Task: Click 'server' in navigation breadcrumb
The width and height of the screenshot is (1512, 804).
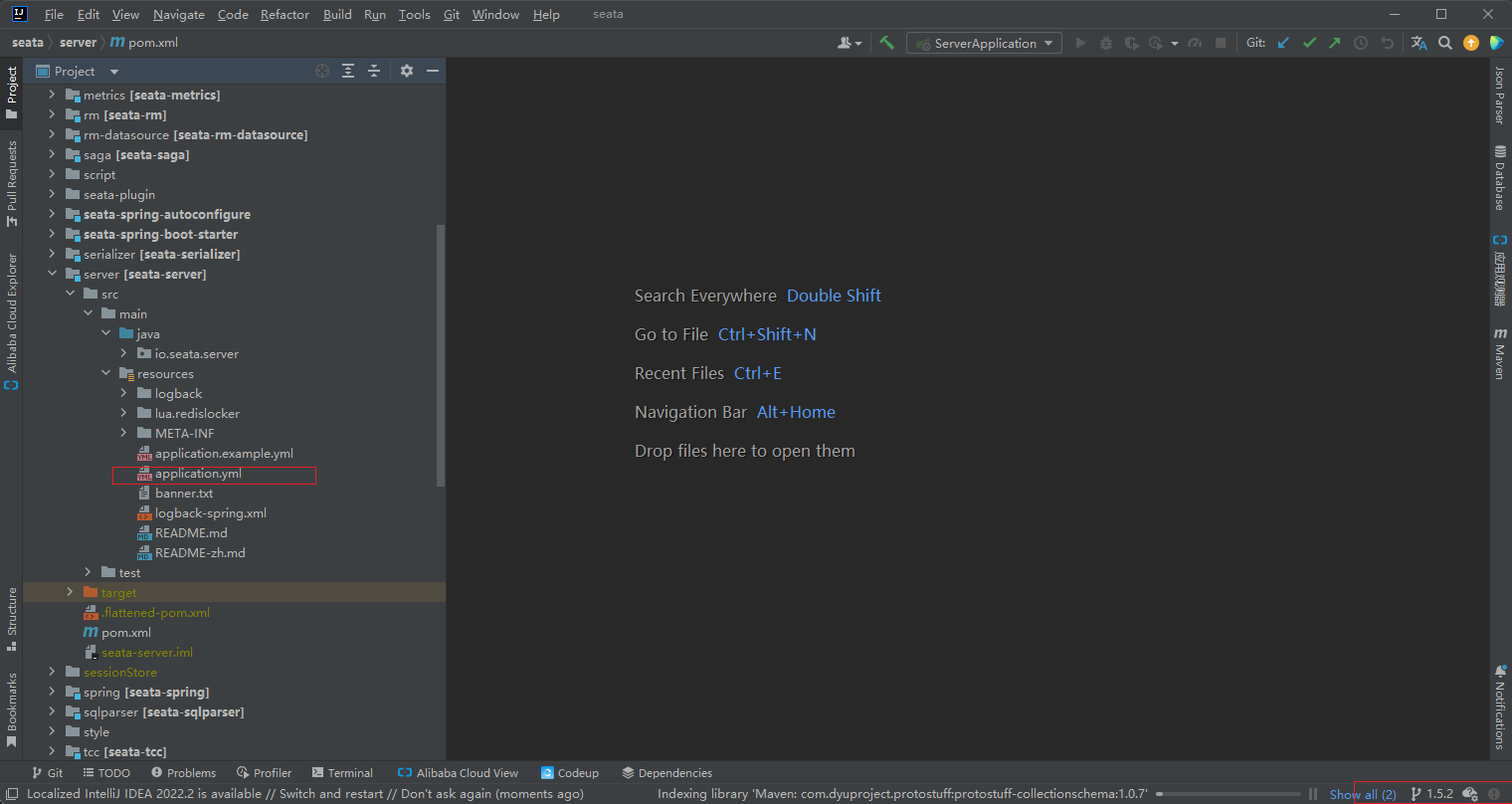Action: pyautogui.click(x=78, y=43)
